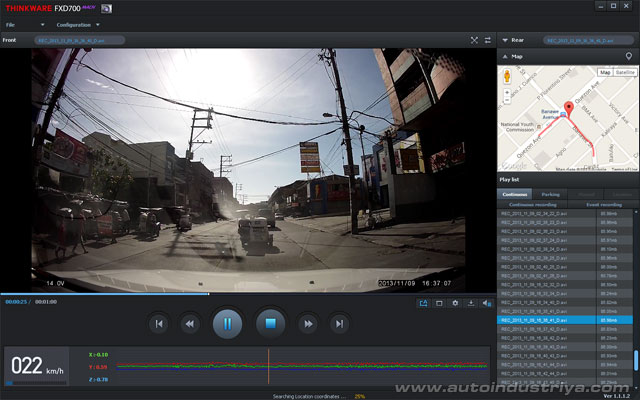This screenshot has width=640, height=400.
Task: Swap front and rear camera views
Action: (x=488, y=40)
